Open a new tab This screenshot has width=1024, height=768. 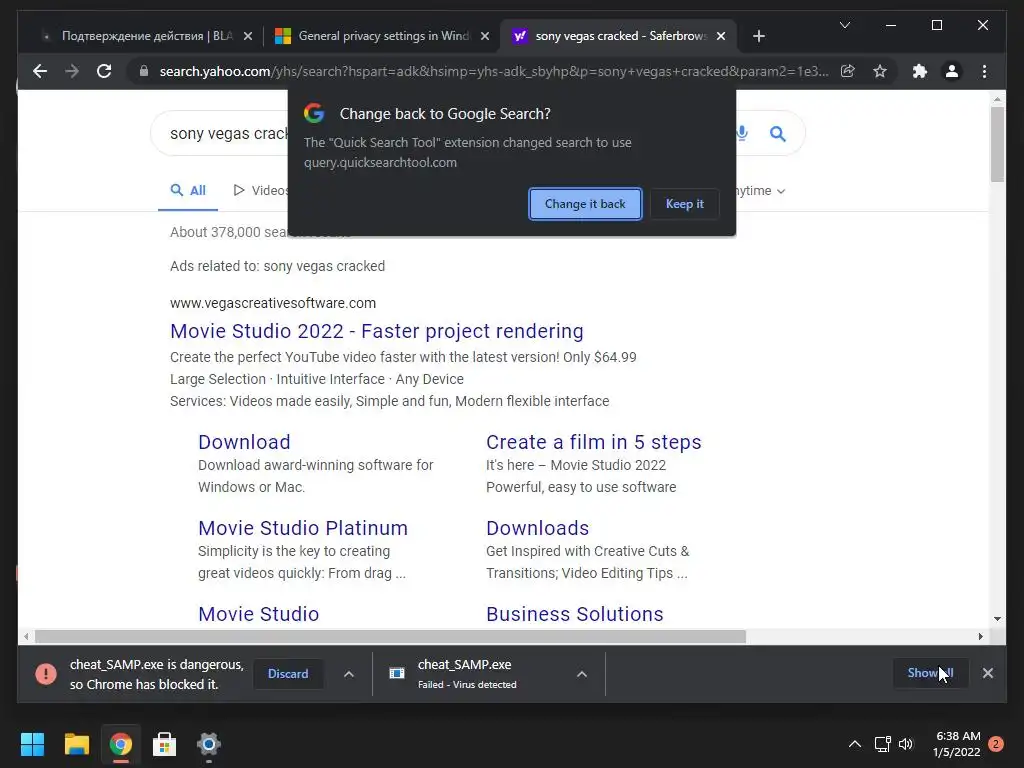click(758, 36)
